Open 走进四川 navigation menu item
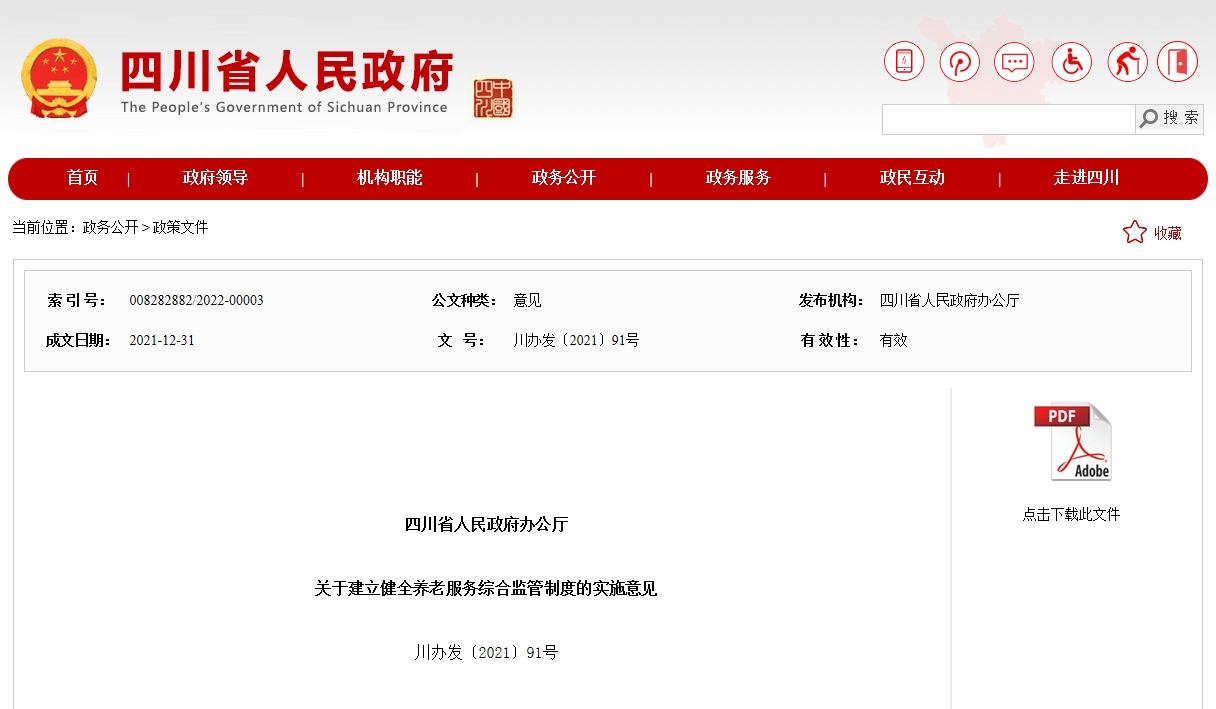 1086,178
